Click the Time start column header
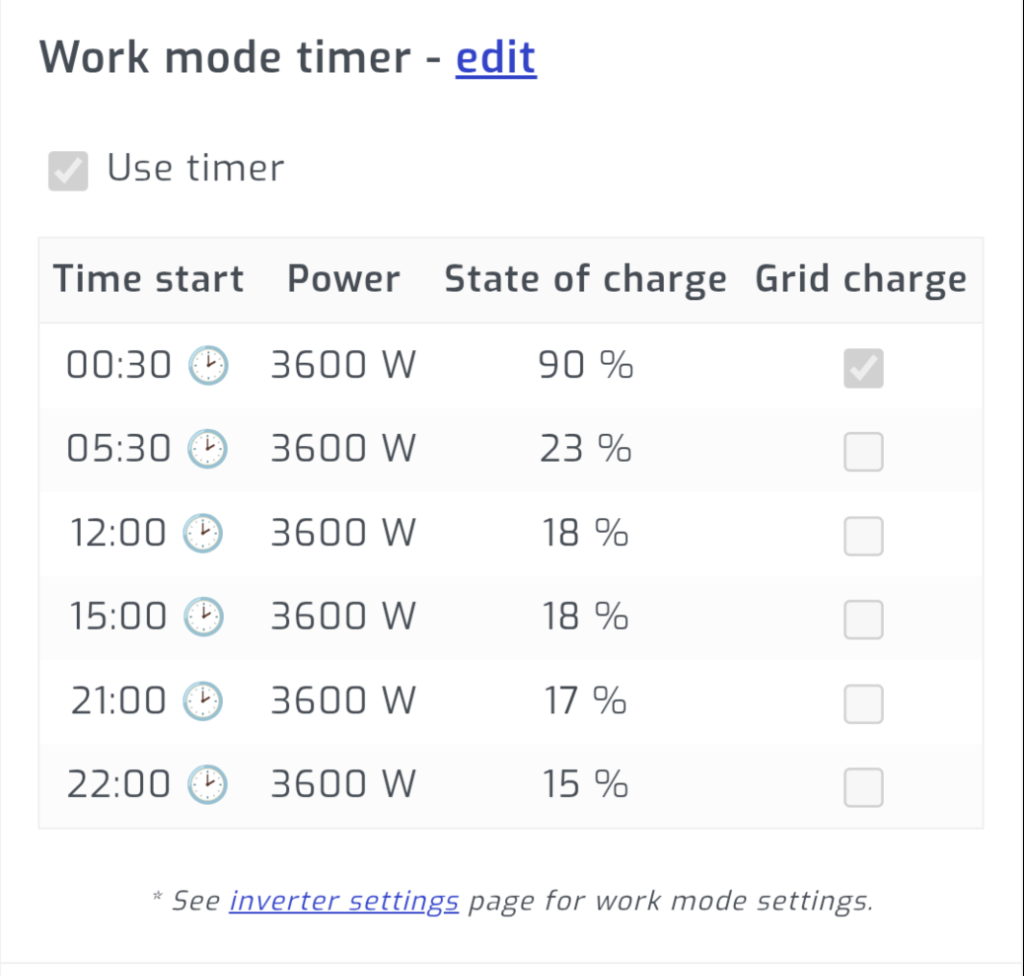This screenshot has width=1024, height=976. [x=148, y=279]
